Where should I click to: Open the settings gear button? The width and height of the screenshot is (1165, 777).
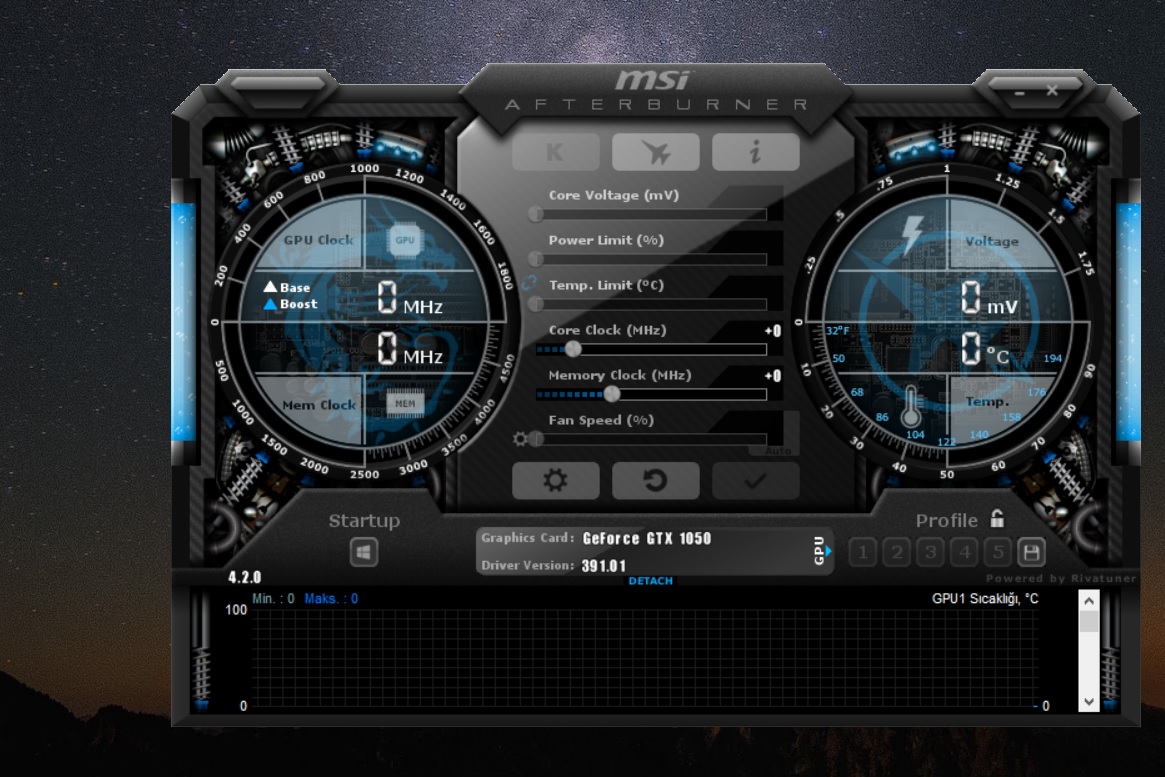click(x=556, y=481)
